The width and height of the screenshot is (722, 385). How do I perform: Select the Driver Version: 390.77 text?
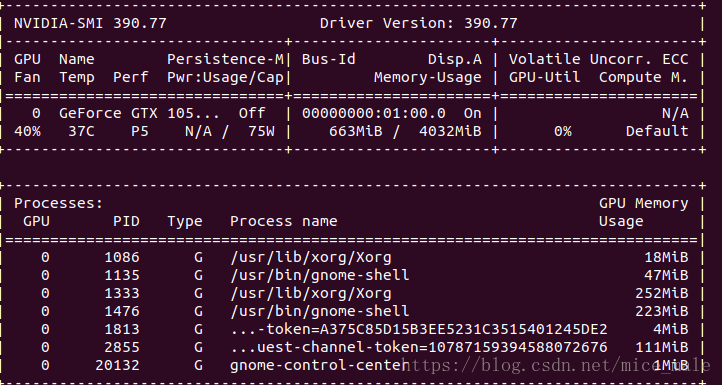(x=419, y=23)
